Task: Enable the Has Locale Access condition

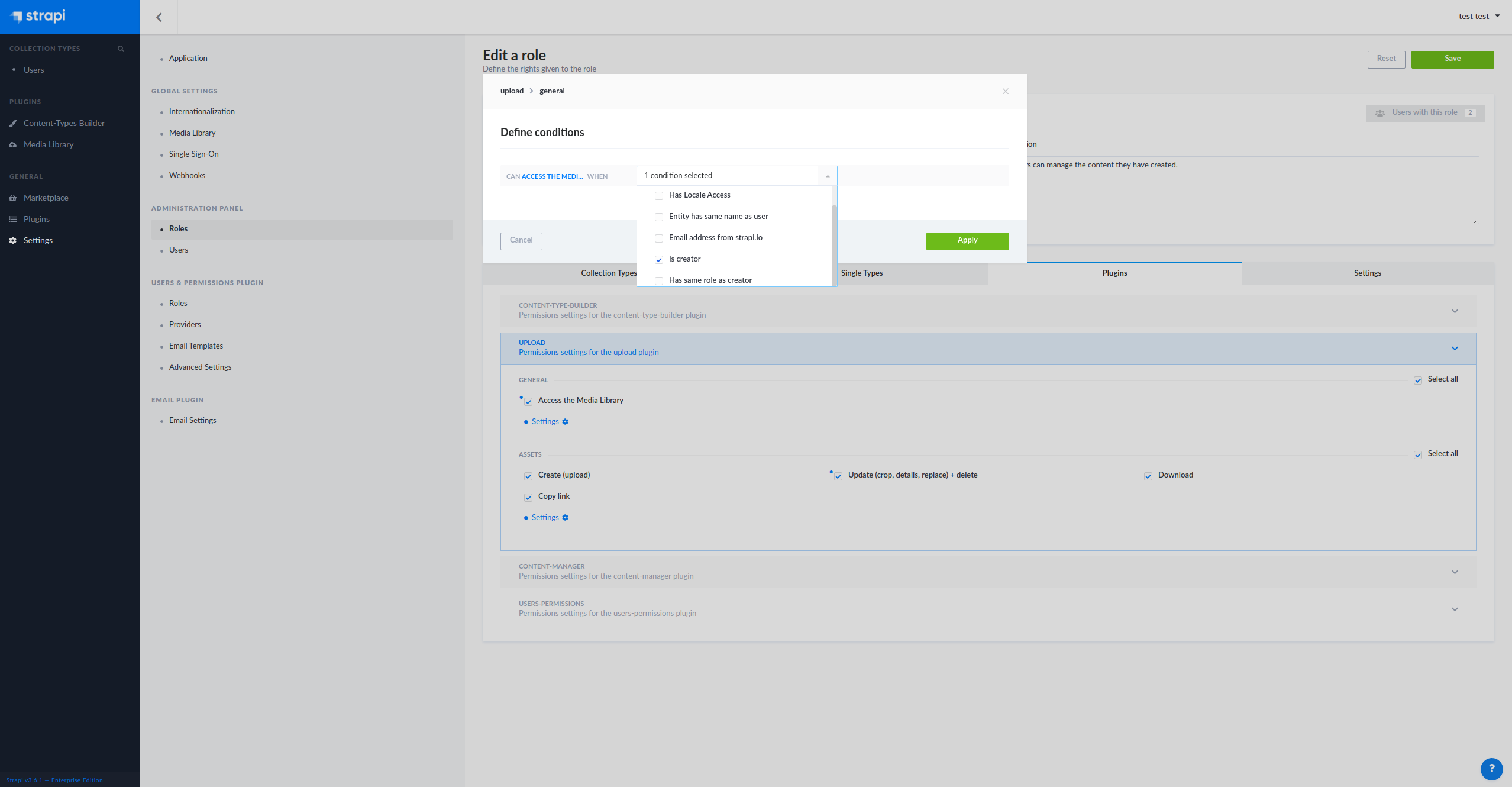Action: 658,195
